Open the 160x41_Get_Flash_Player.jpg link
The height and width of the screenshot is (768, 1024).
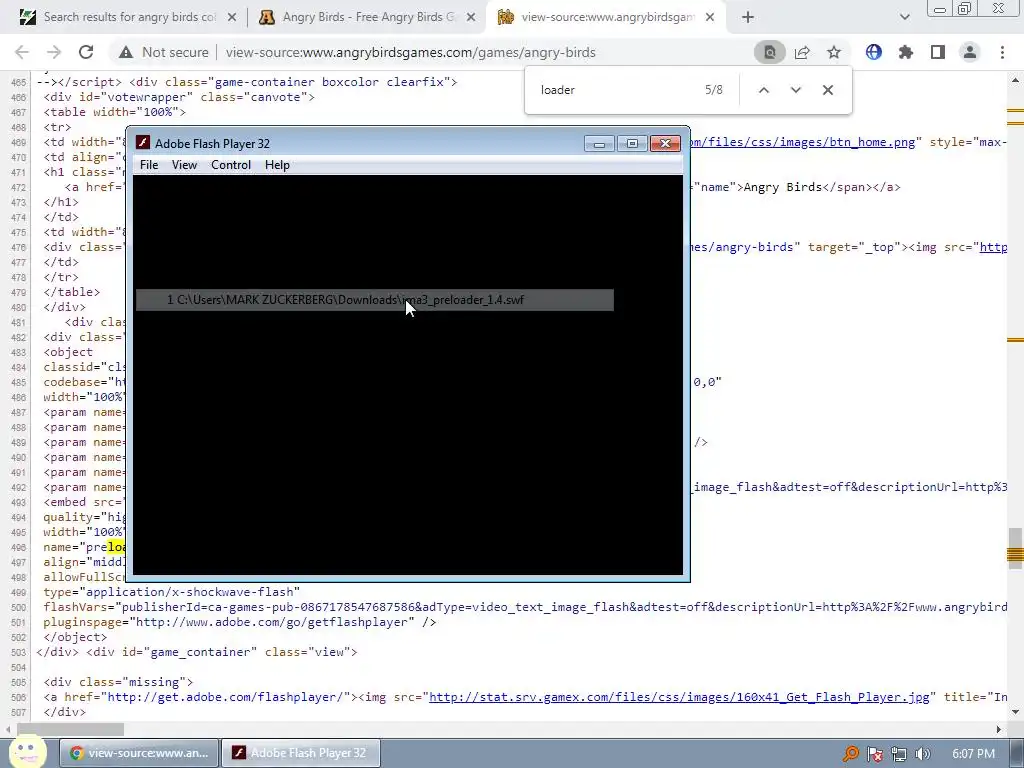coord(679,697)
